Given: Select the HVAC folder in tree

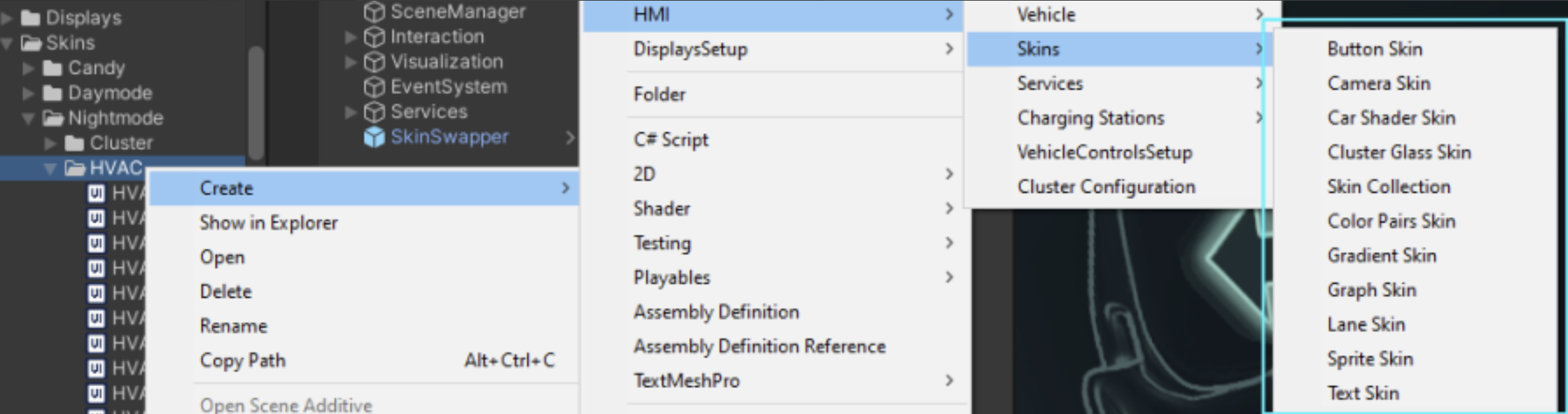Looking at the screenshot, I should (x=116, y=168).
